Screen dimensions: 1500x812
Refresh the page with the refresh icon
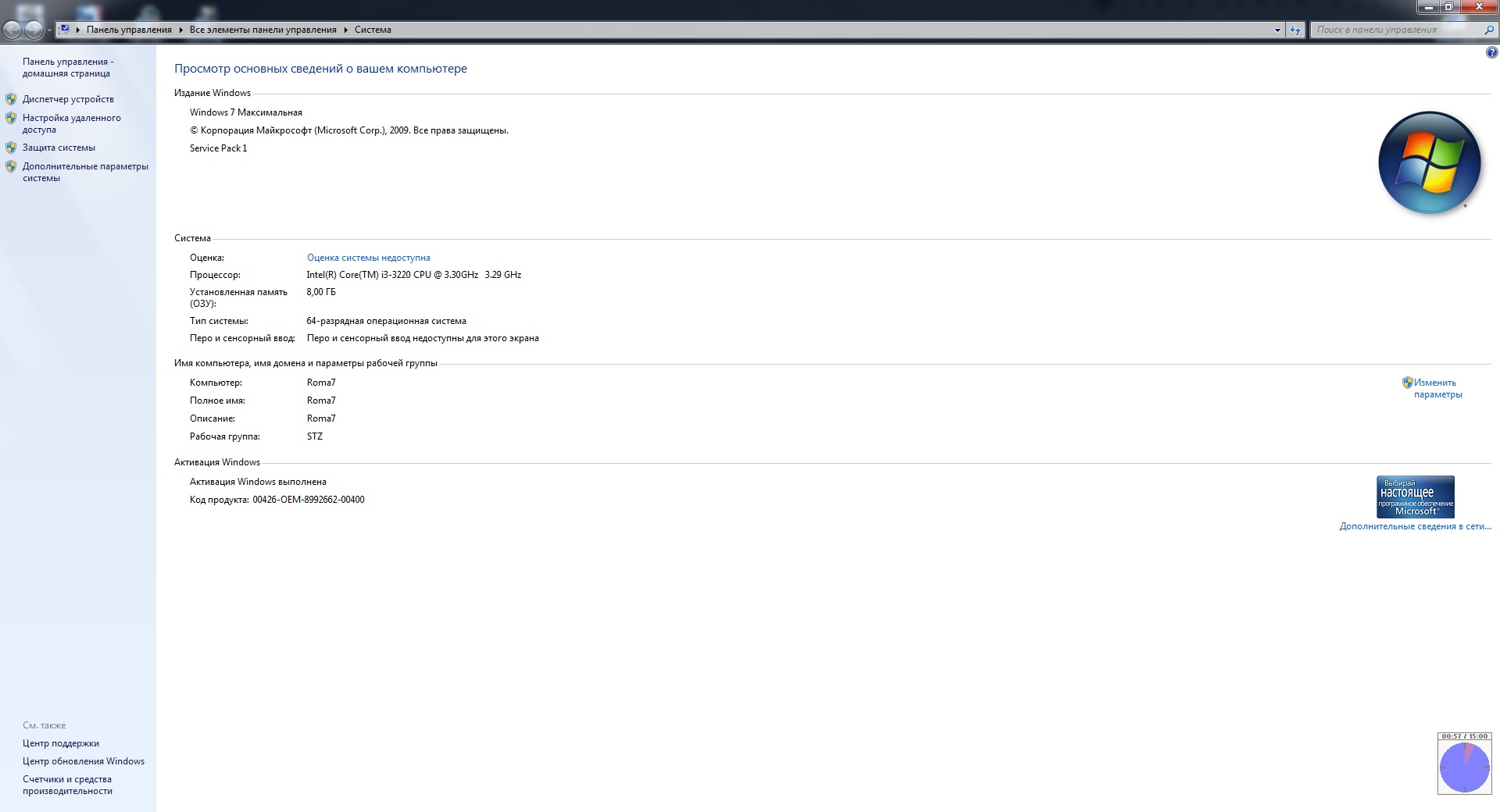pyautogui.click(x=1295, y=30)
